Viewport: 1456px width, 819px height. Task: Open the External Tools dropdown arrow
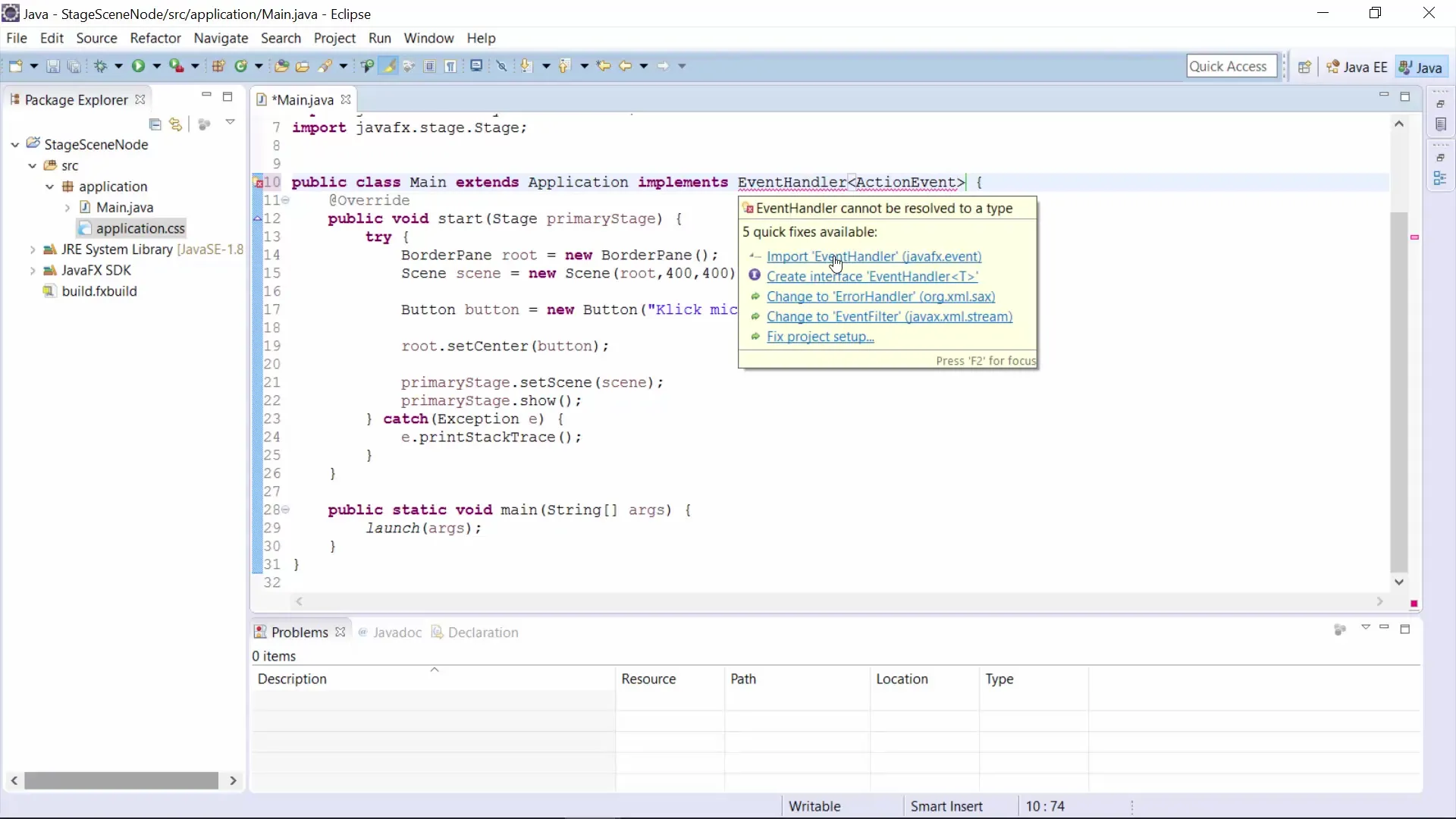click(x=195, y=66)
